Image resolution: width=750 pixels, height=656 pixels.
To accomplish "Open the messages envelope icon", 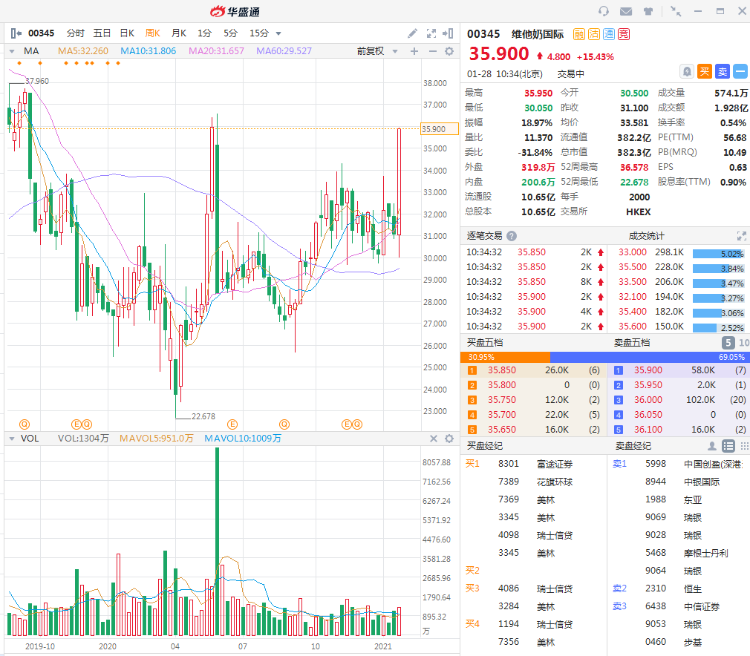I will 626,11.
